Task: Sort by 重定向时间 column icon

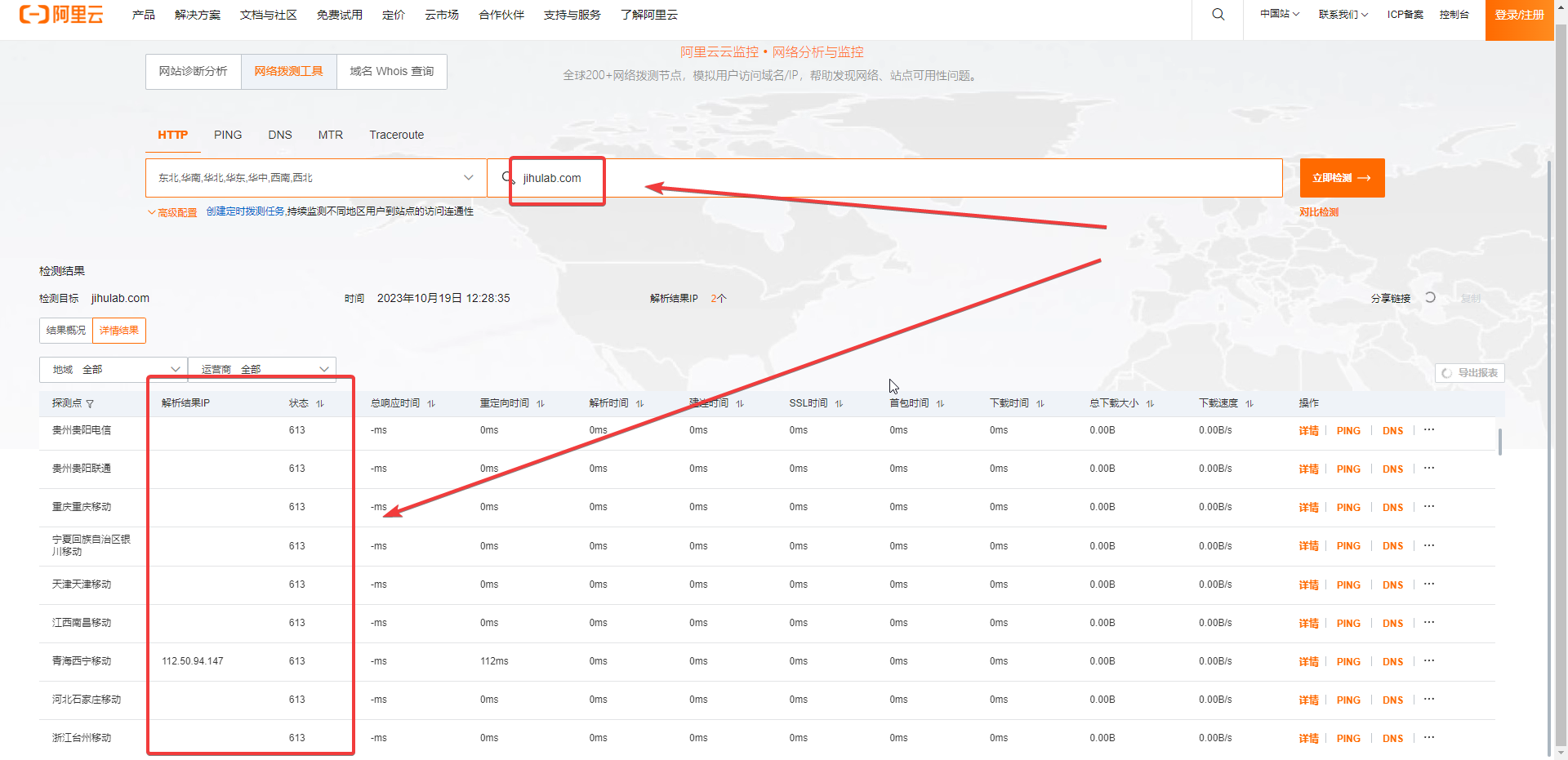Action: pyautogui.click(x=541, y=404)
